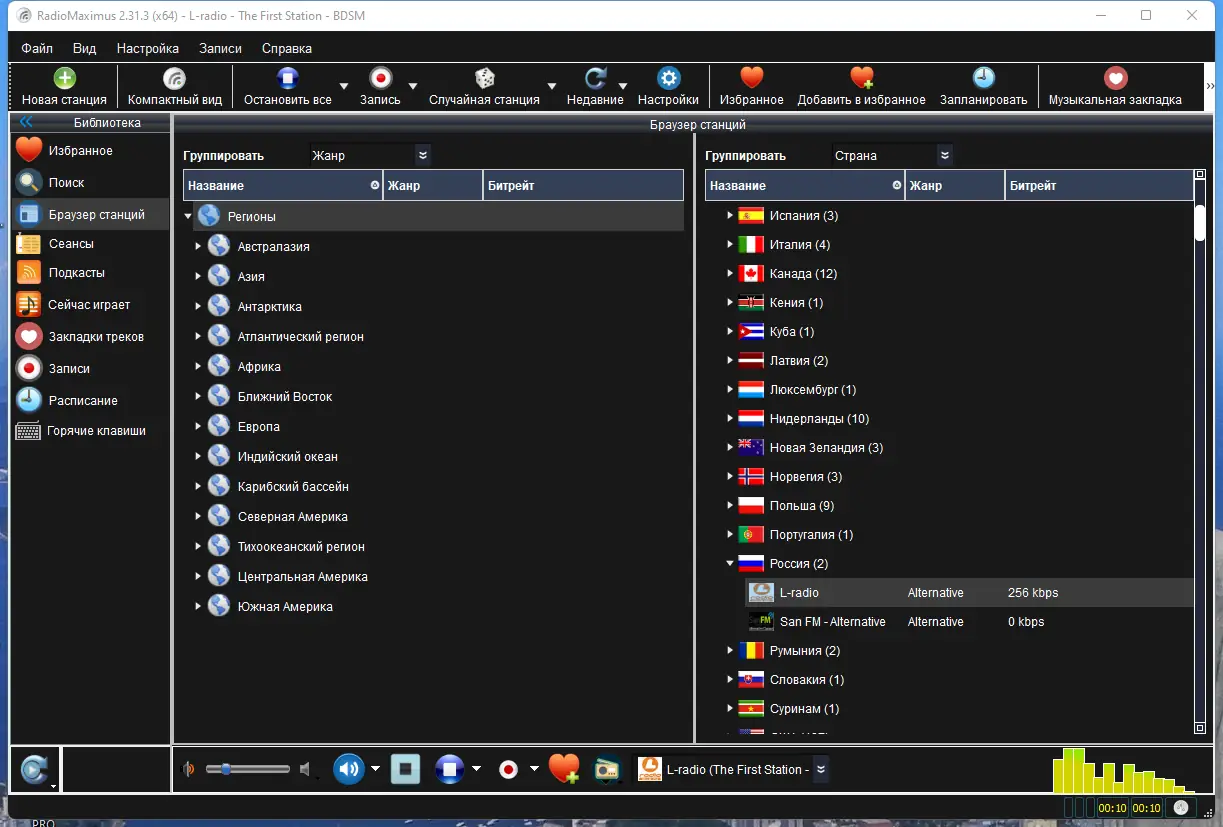Open dropdown arrow next to Случайная станция
This screenshot has height=827, width=1223.
551,87
